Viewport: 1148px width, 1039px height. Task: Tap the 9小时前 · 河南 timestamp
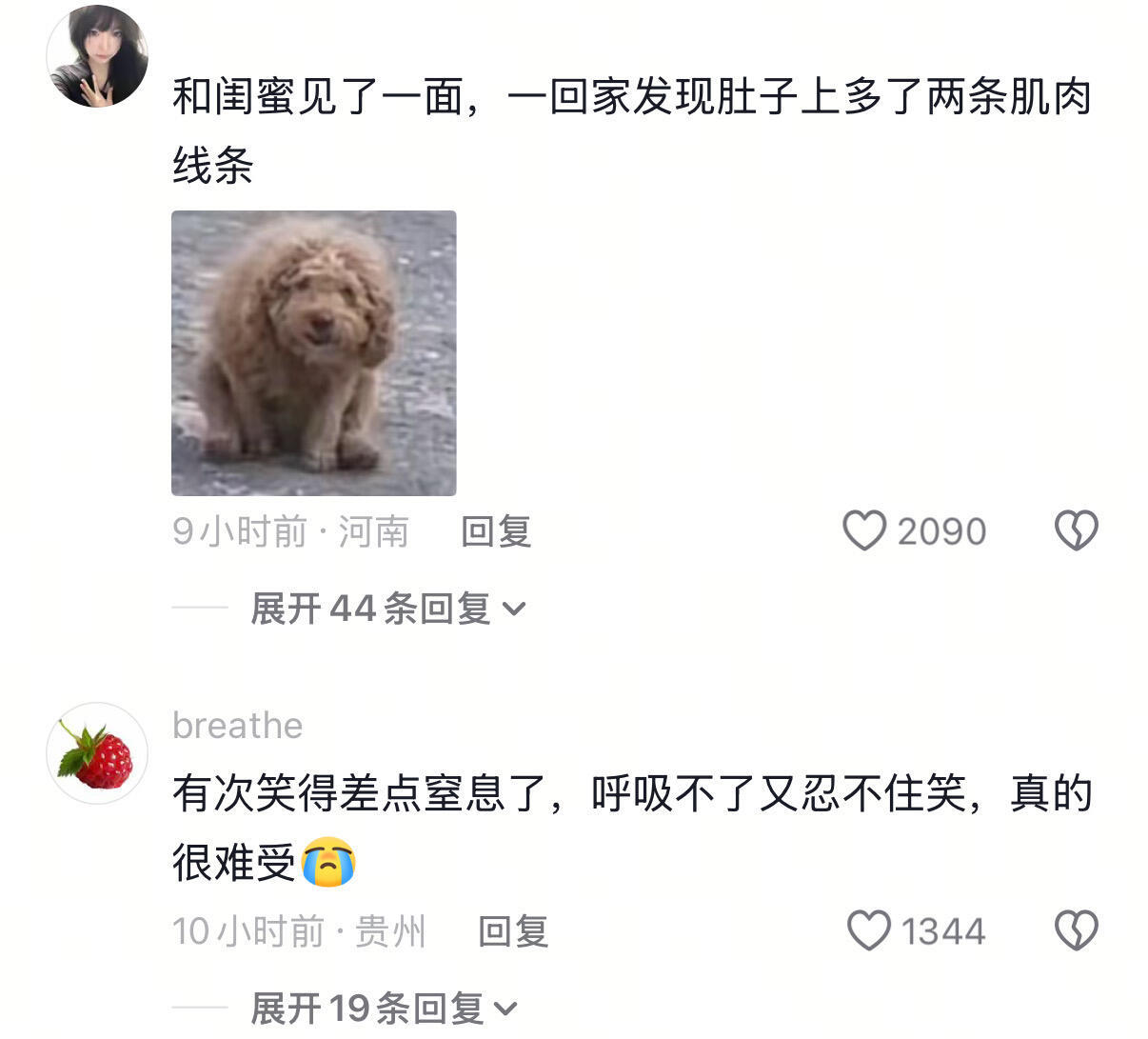tap(290, 531)
